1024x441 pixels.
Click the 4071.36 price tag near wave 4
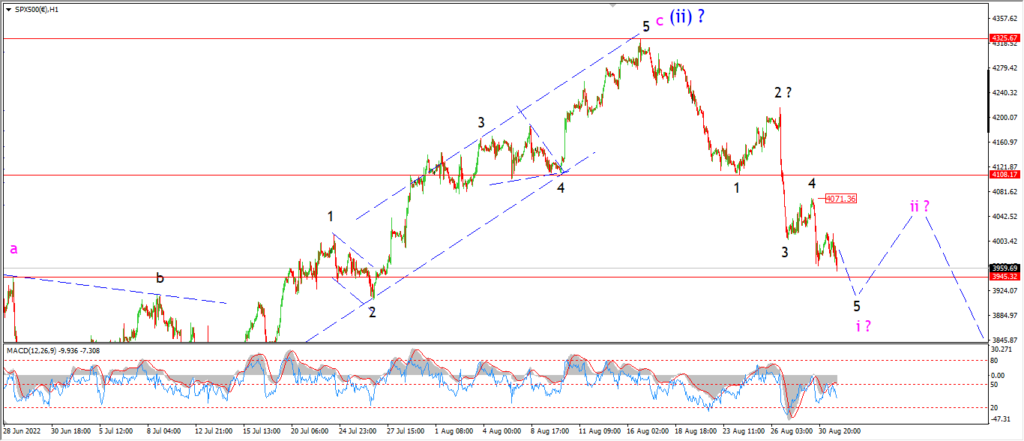[841, 198]
